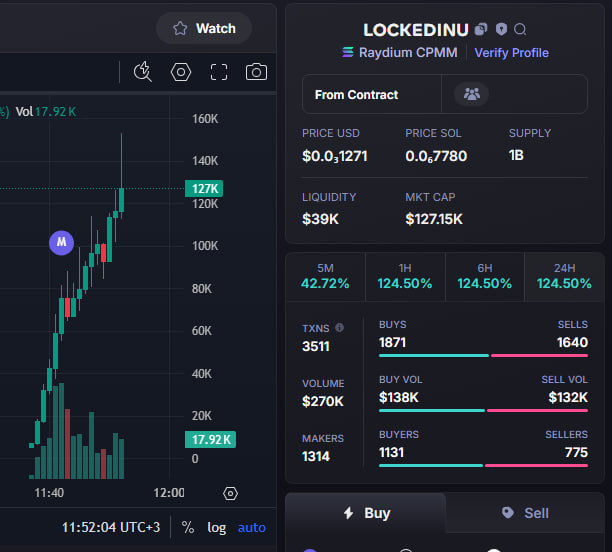Open the quick search lightning magnifier tool

[x=142, y=72]
